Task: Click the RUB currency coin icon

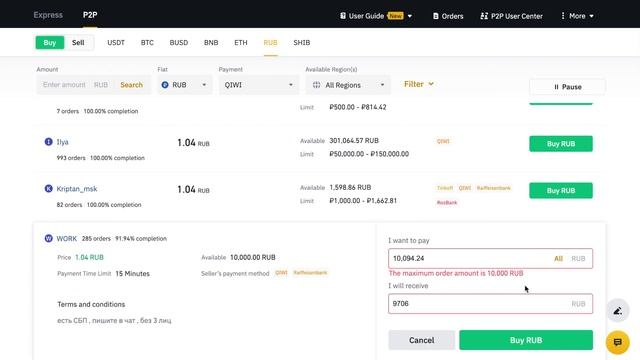Action: click(x=165, y=85)
